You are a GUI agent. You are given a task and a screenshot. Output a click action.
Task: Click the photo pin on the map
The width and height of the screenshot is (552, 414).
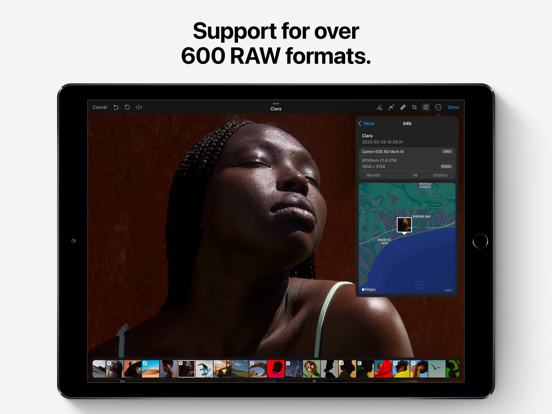(404, 225)
